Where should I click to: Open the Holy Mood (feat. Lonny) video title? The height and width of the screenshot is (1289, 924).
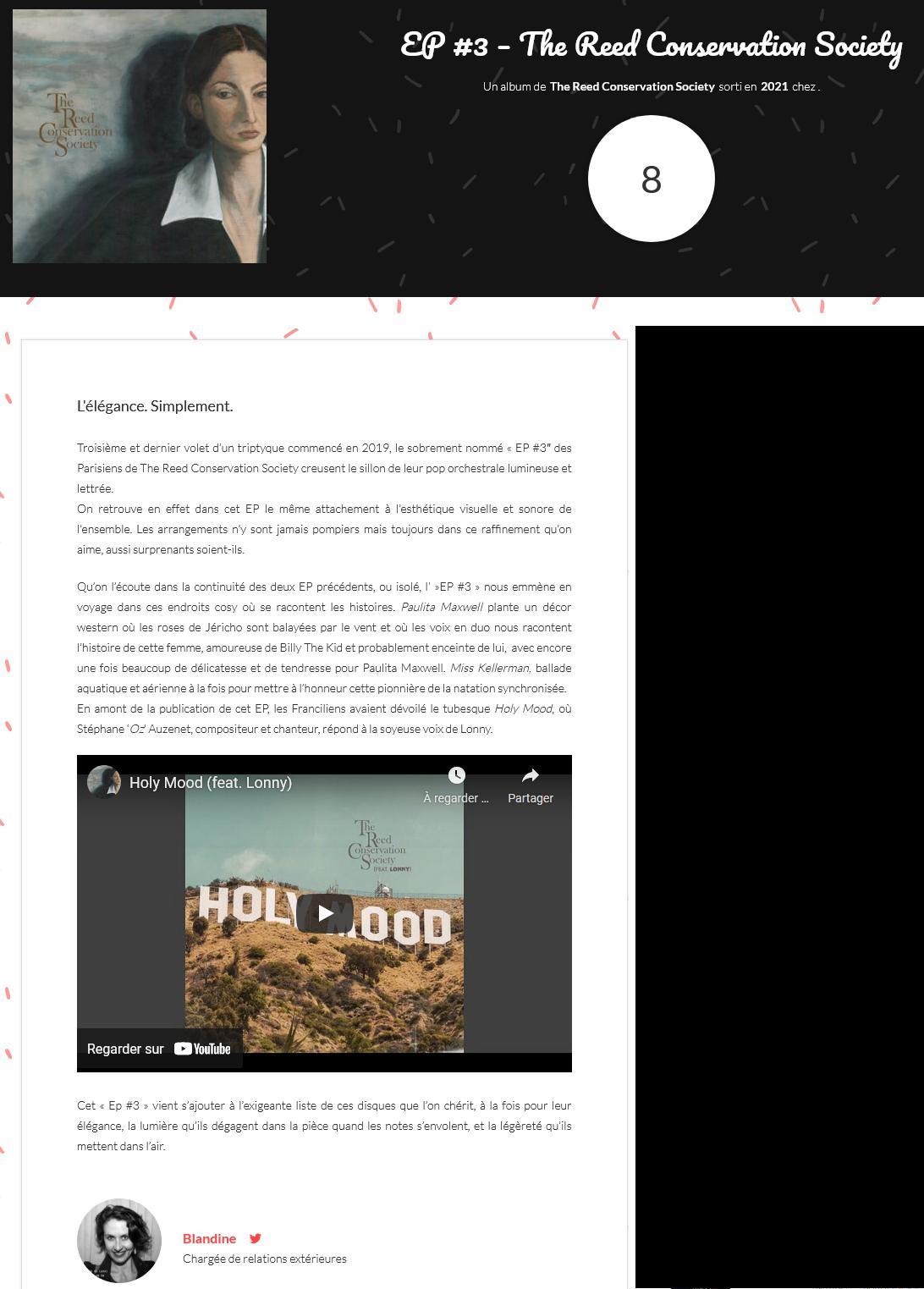[211, 783]
